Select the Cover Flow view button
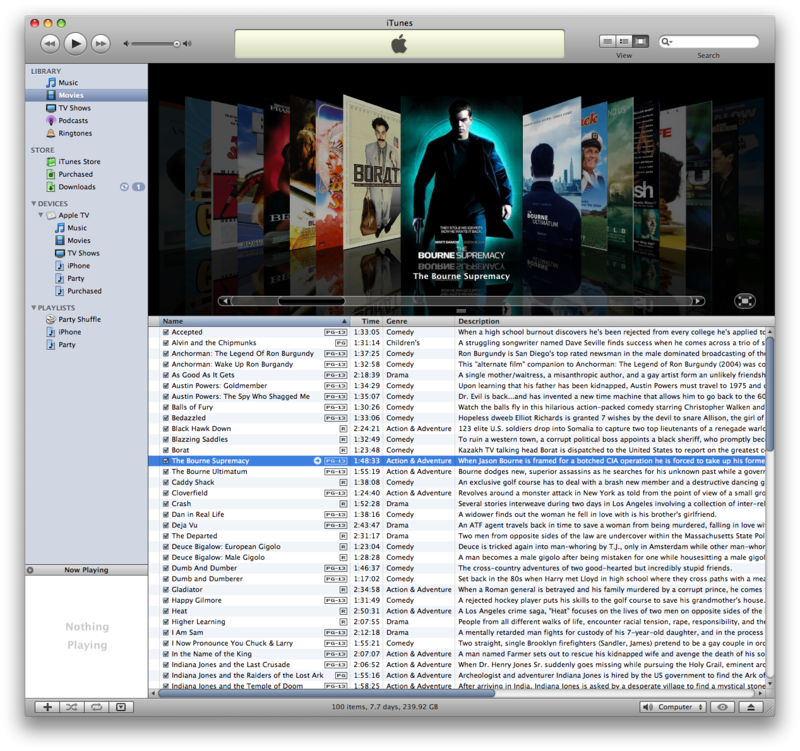 pos(640,41)
